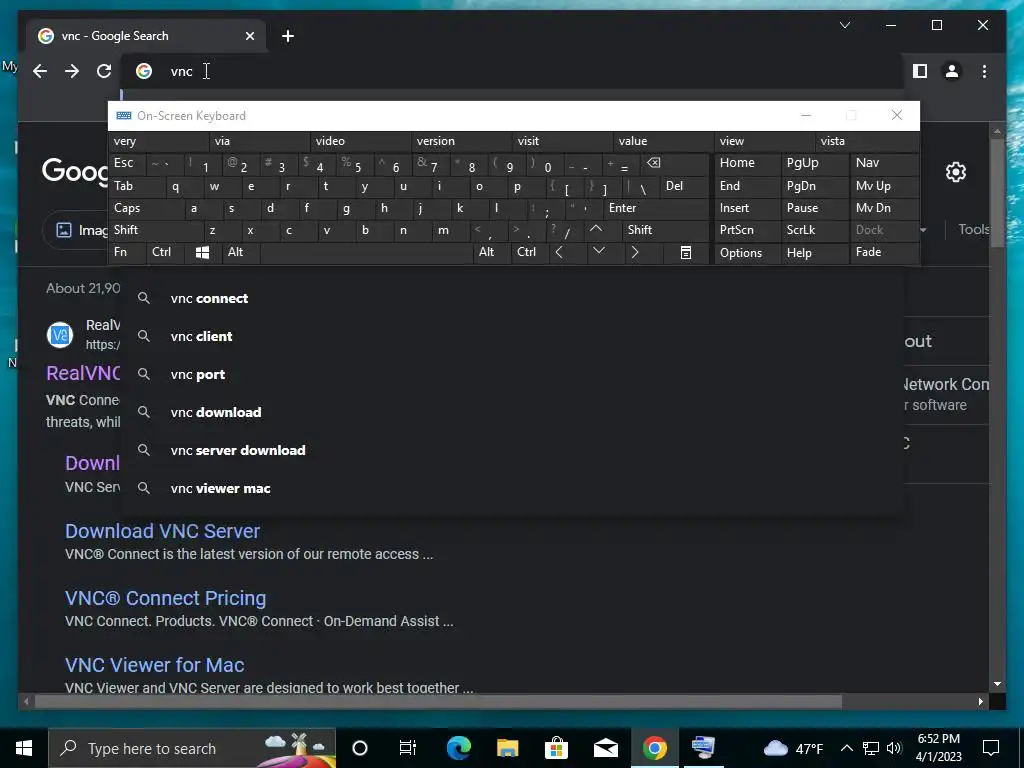
Task: Show hidden tray icons chevron
Action: click(846, 748)
